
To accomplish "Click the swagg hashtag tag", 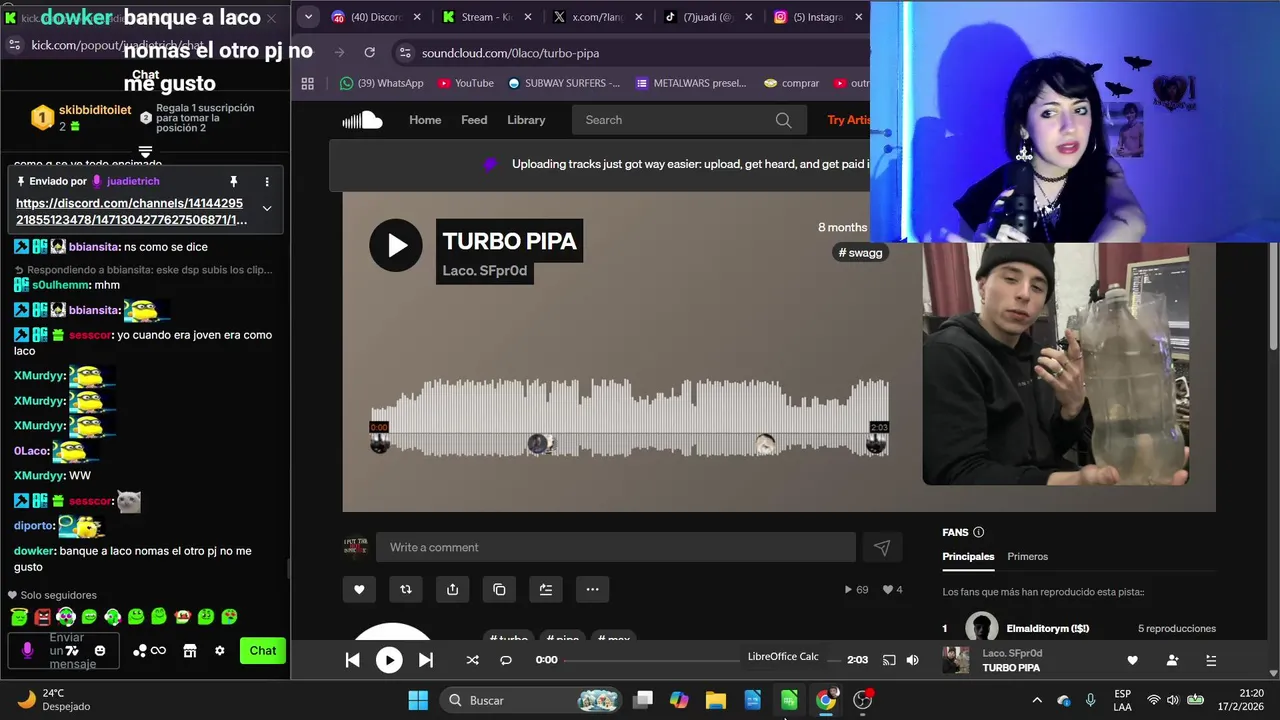I will point(861,253).
